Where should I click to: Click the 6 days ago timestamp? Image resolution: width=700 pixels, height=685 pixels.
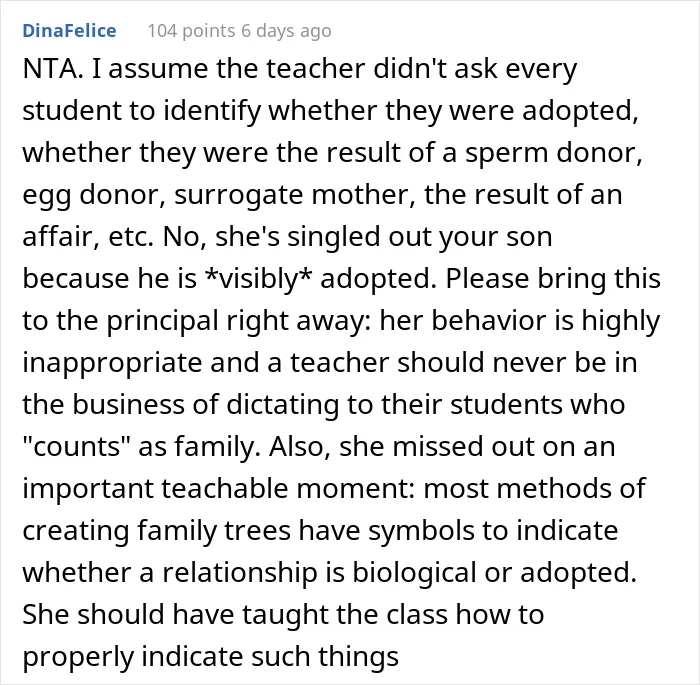point(286,31)
